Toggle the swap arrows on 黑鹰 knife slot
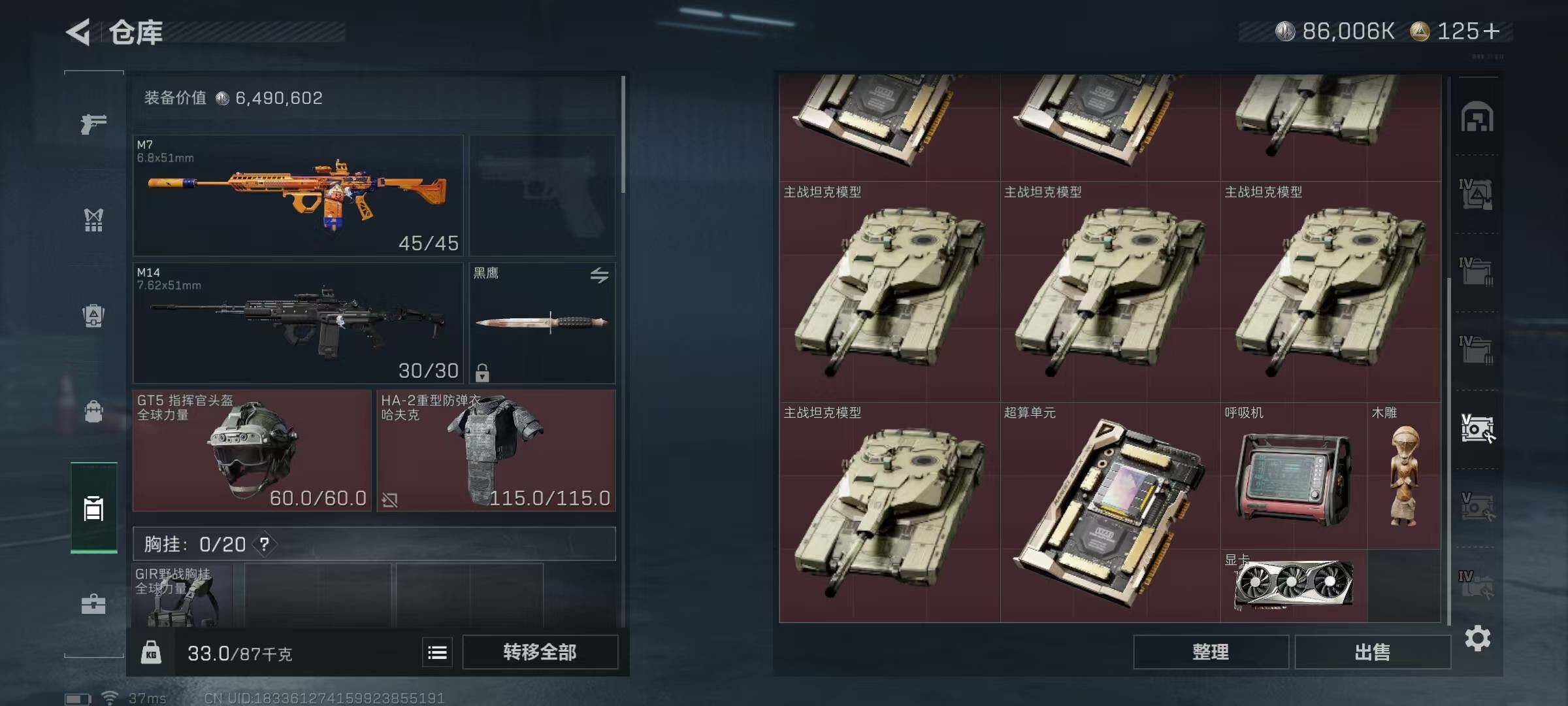1568x706 pixels. 599,275
